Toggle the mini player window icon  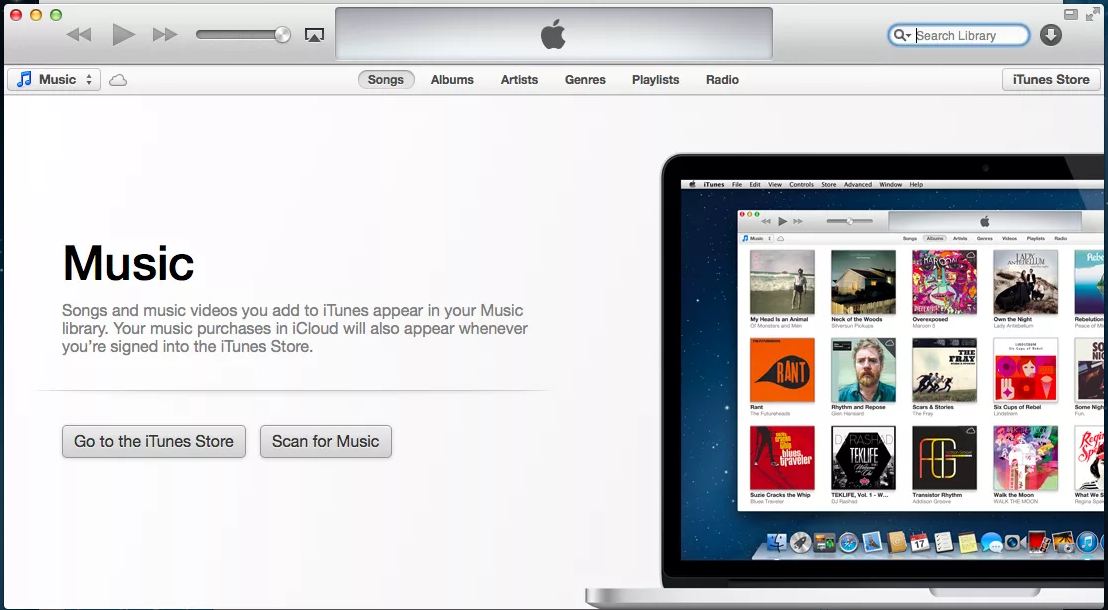(x=1071, y=14)
